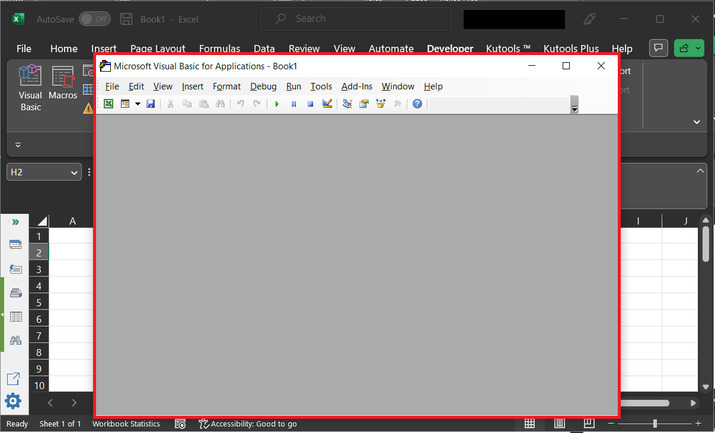
Task: Click Kutools pane pop-out arrow icon
Action: (13, 379)
